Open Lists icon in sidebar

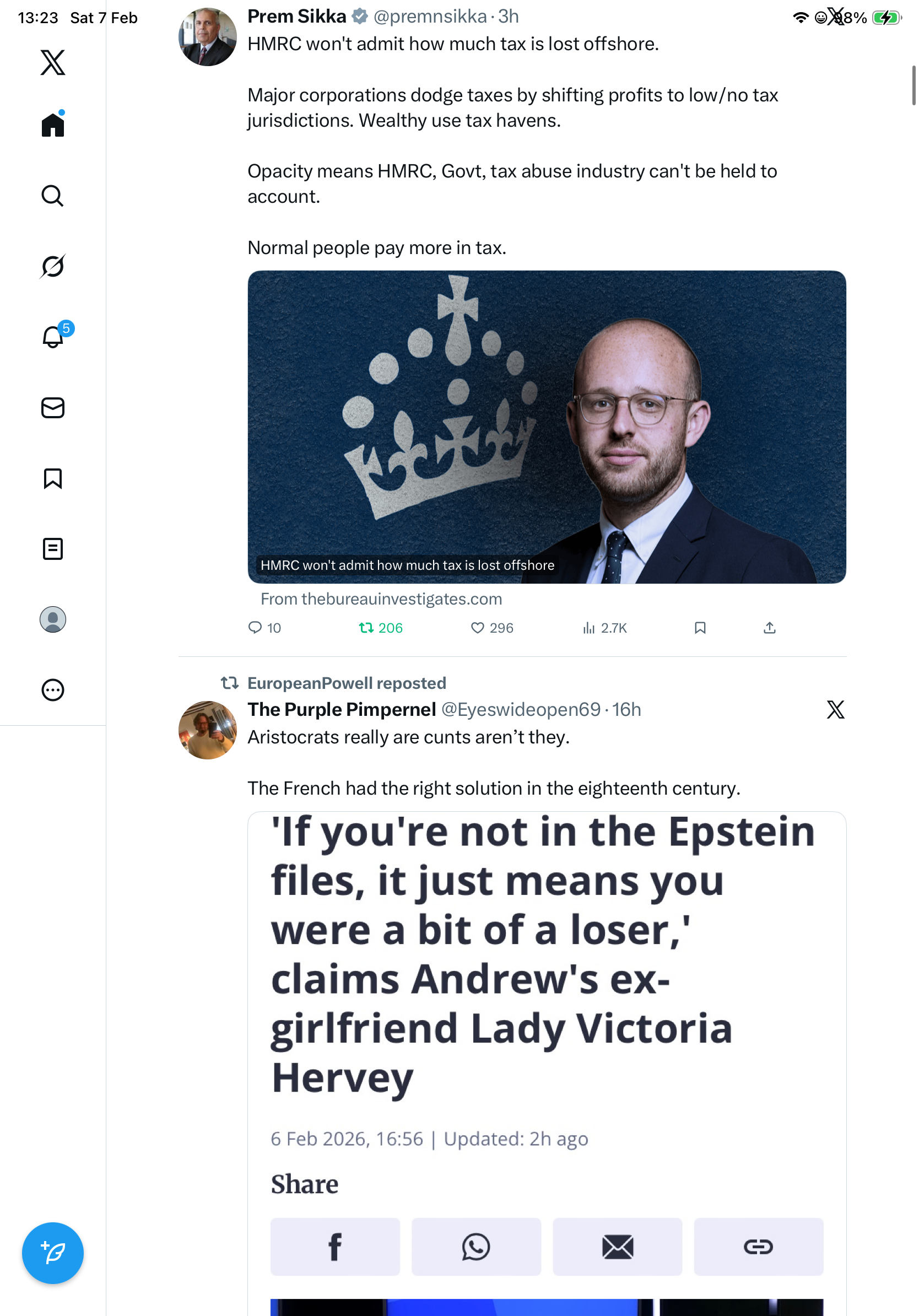coord(53,548)
